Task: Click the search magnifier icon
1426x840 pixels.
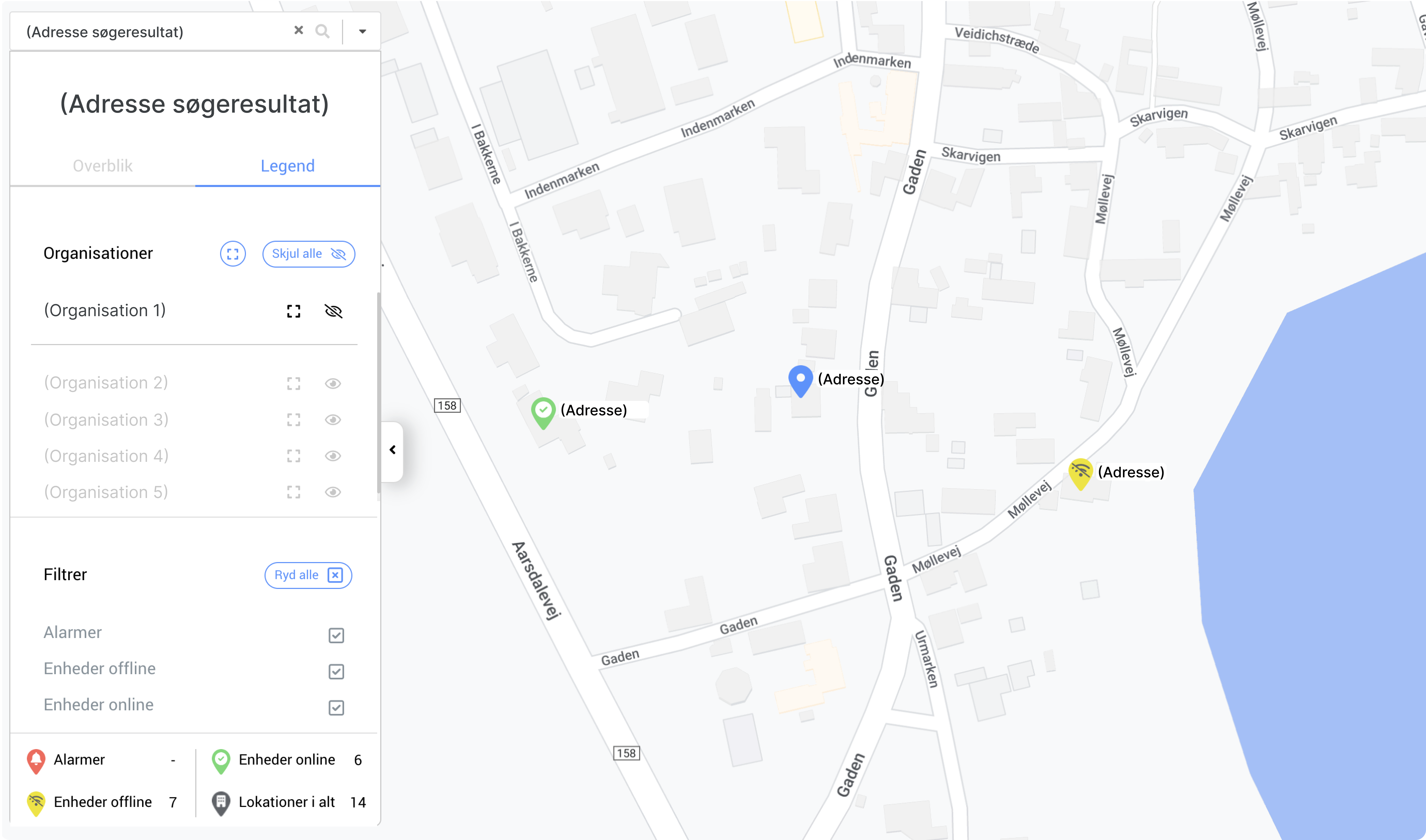Action: click(x=322, y=32)
